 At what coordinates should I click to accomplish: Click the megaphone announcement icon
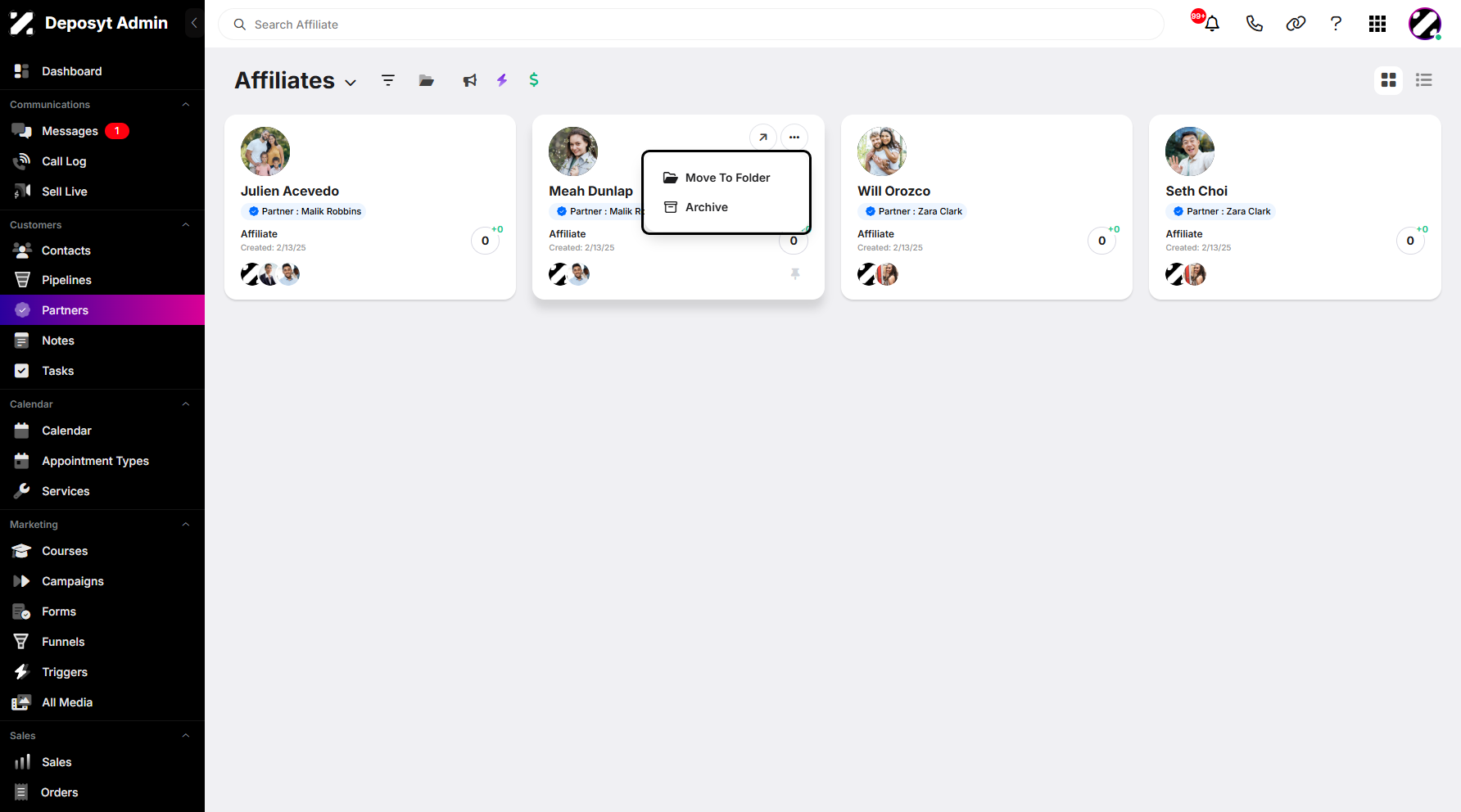click(x=469, y=80)
